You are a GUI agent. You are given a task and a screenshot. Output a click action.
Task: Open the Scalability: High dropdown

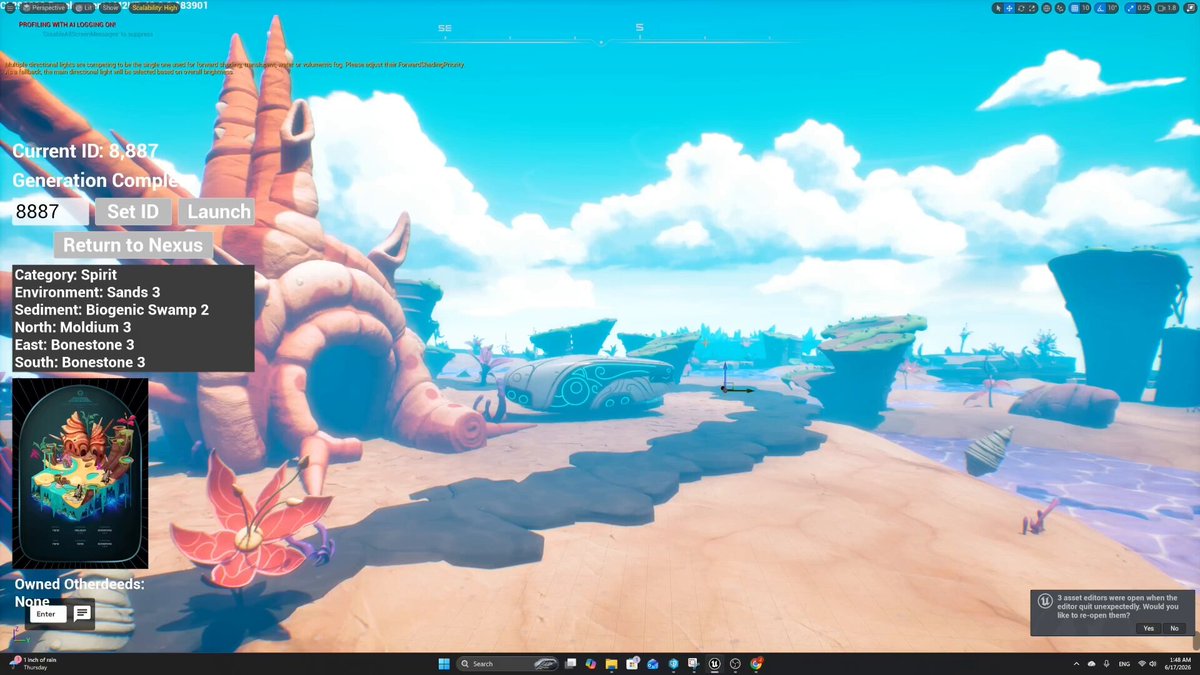(154, 7)
